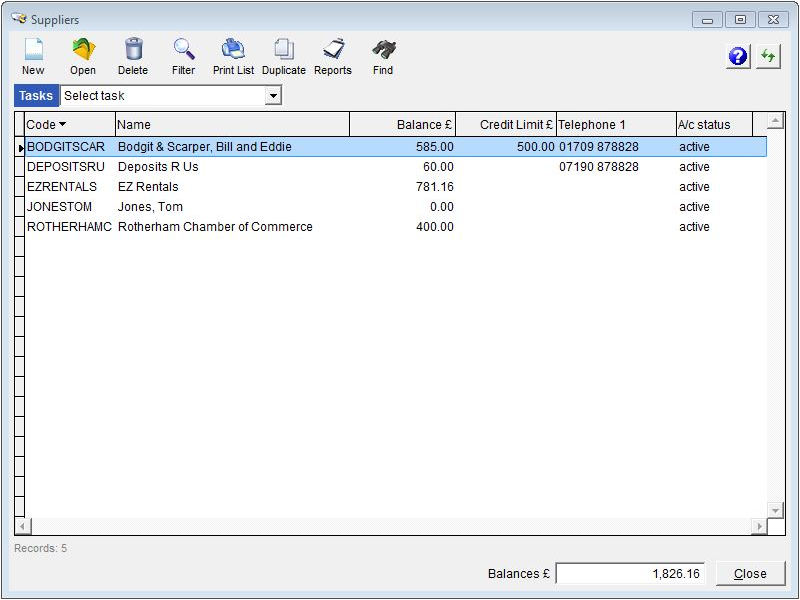Click the 400.00 balance value

[x=435, y=227]
